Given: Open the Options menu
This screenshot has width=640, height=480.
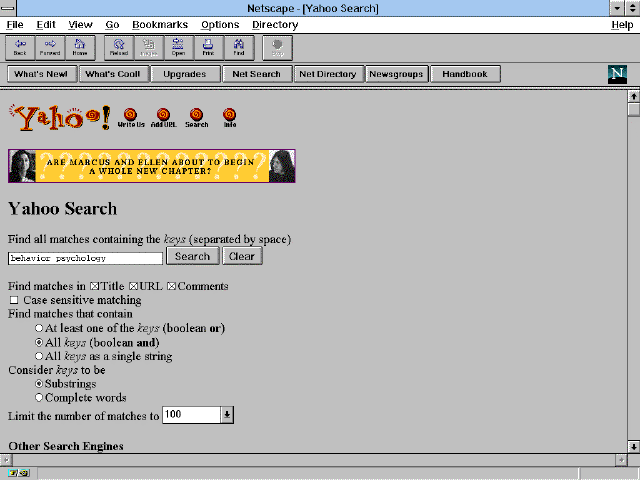Looking at the screenshot, I should (x=220, y=25).
